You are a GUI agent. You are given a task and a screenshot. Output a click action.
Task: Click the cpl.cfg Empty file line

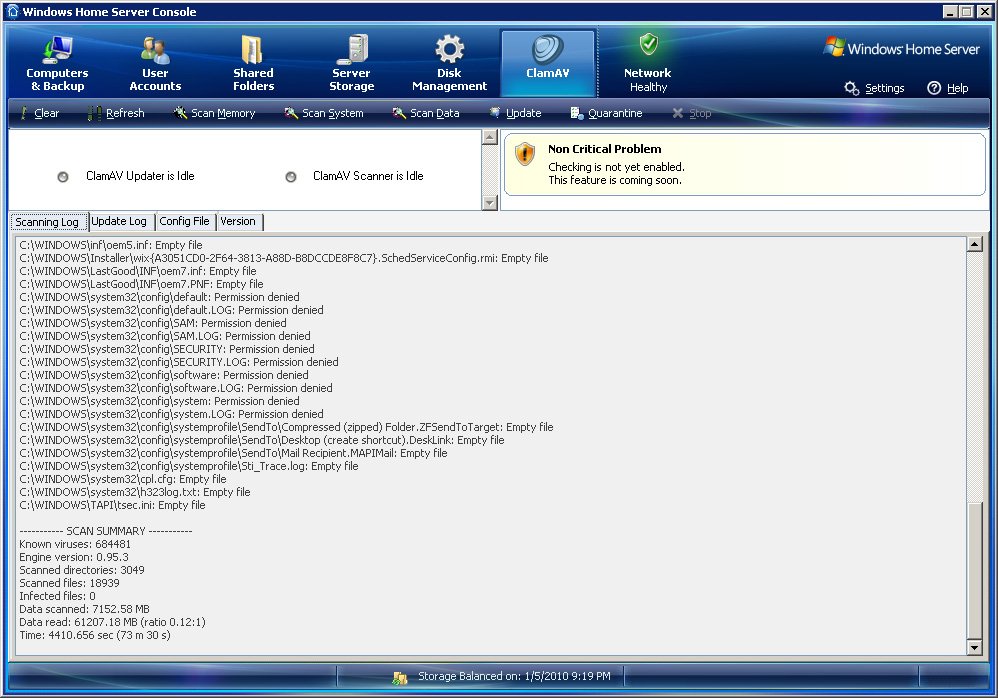[x=123, y=479]
